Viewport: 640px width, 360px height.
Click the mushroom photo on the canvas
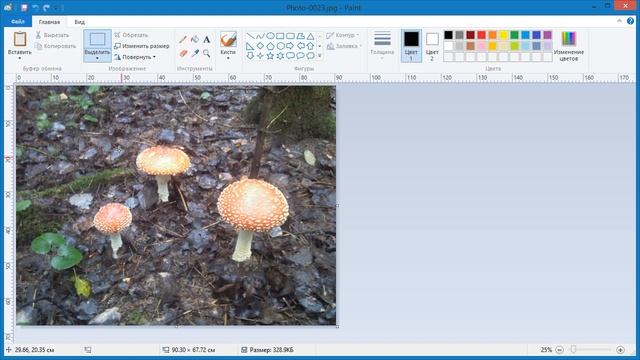point(176,205)
